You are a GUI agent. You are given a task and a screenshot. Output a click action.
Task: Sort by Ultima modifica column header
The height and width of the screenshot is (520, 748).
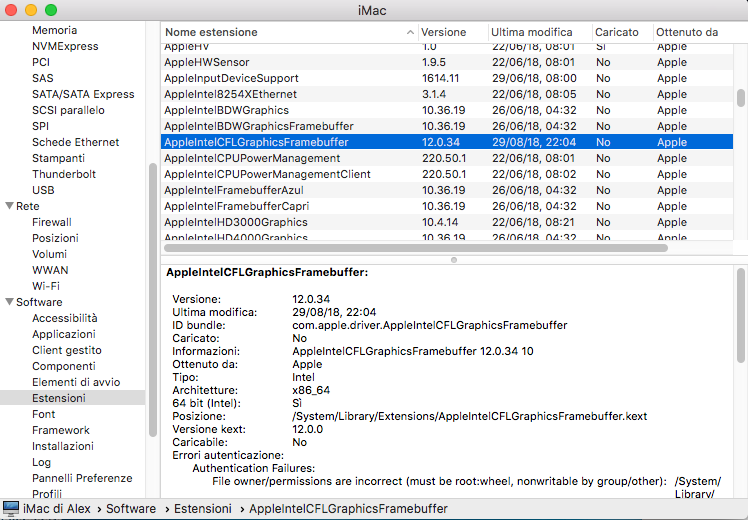(x=540, y=32)
